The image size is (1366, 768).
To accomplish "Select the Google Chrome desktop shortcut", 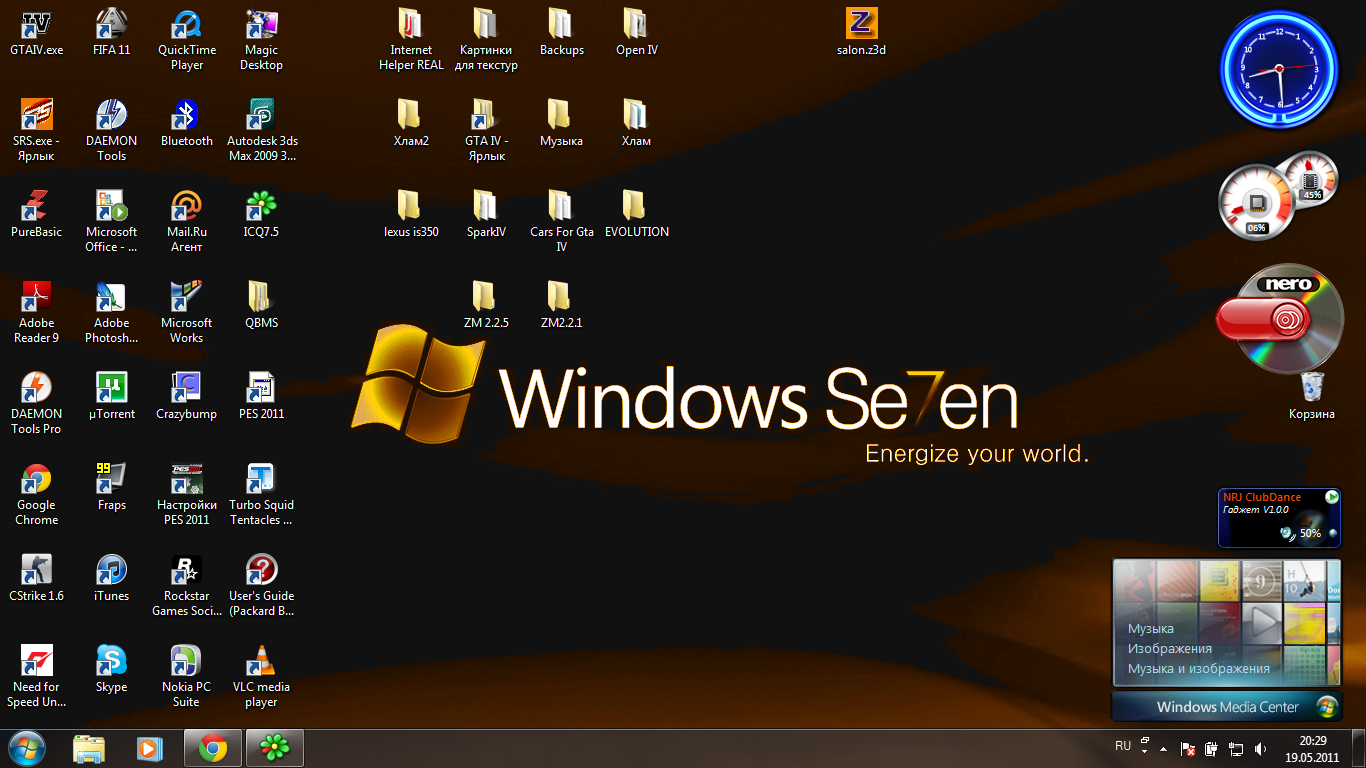I will (x=36, y=494).
